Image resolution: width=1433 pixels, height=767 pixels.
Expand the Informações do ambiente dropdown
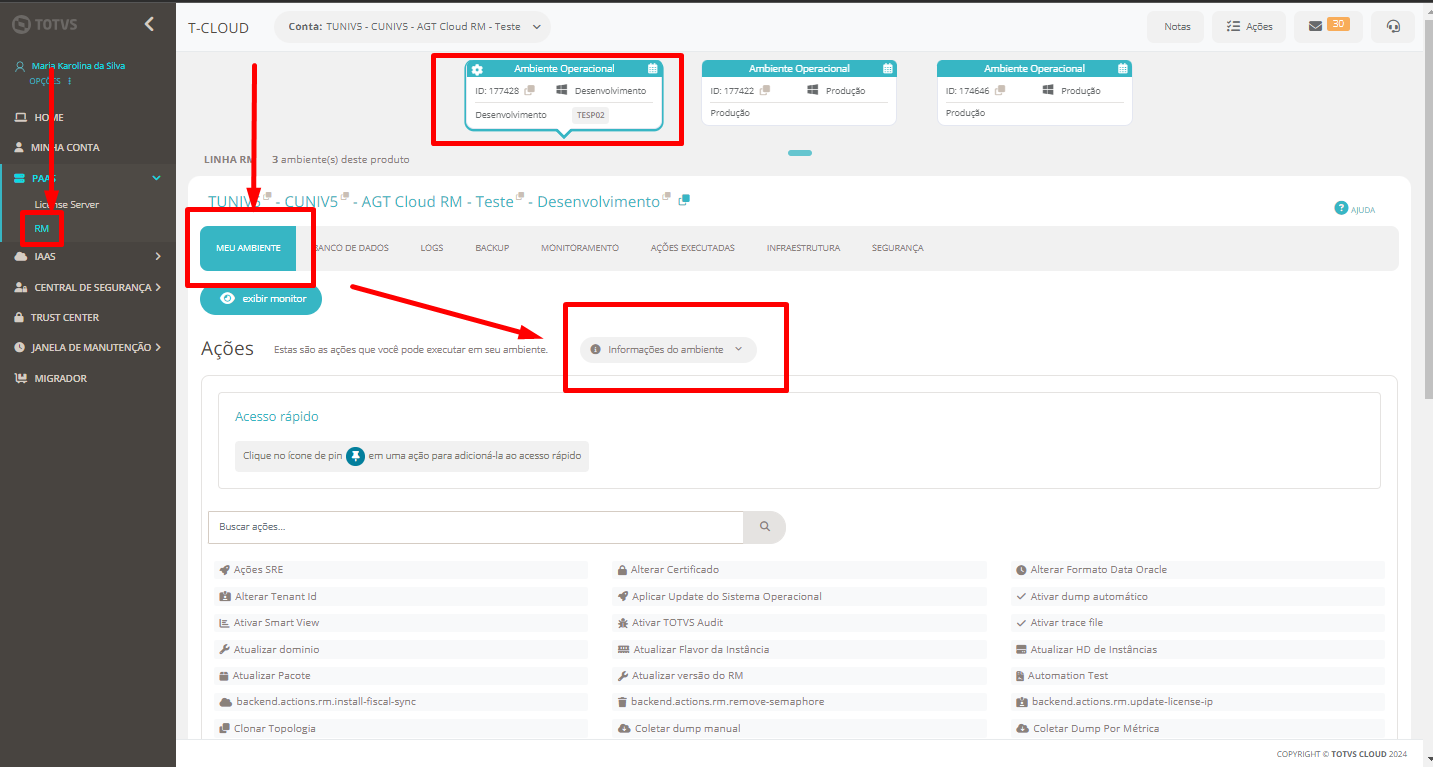pyautogui.click(x=668, y=350)
